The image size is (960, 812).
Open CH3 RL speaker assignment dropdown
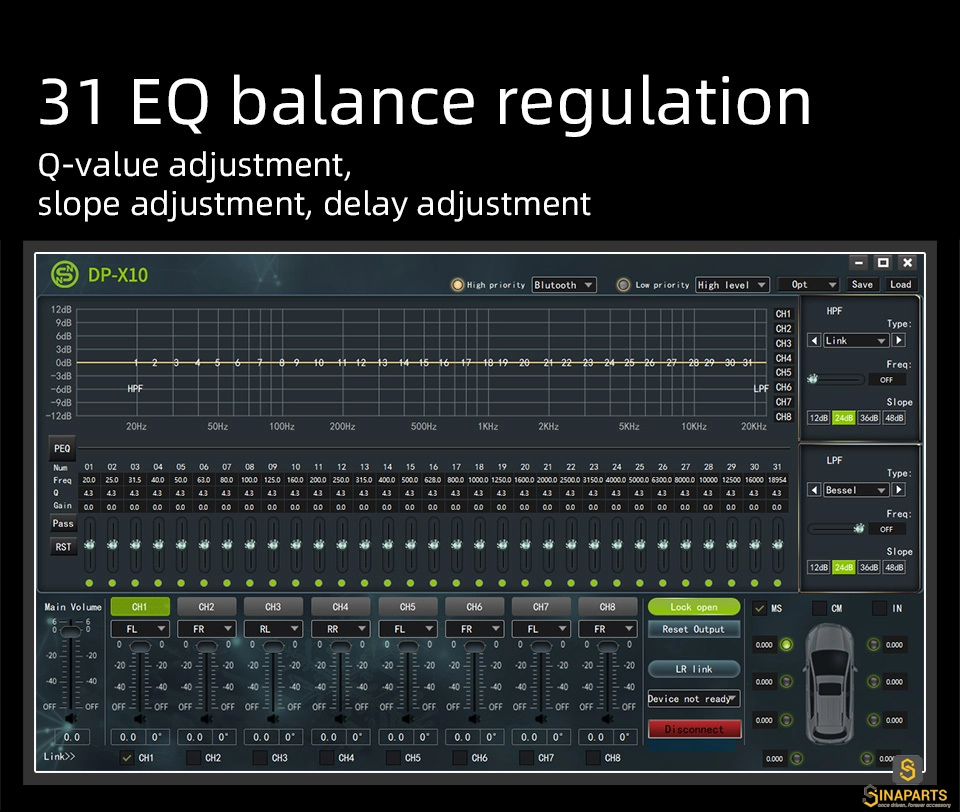273,629
